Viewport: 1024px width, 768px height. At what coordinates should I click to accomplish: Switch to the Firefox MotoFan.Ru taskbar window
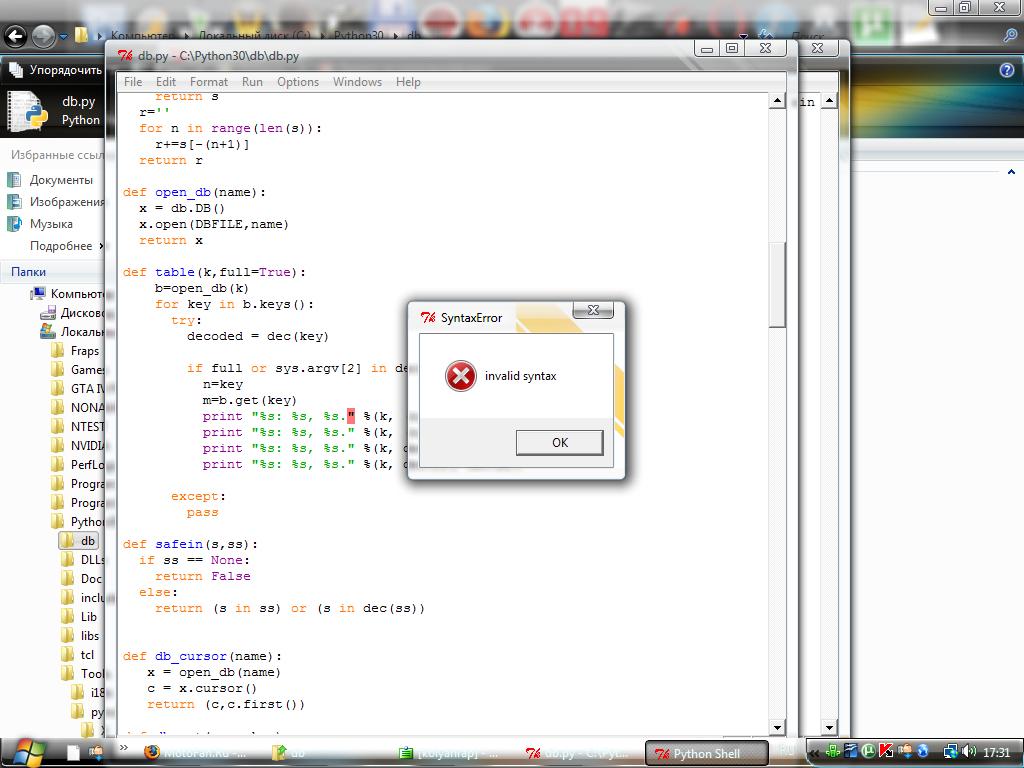click(x=197, y=753)
